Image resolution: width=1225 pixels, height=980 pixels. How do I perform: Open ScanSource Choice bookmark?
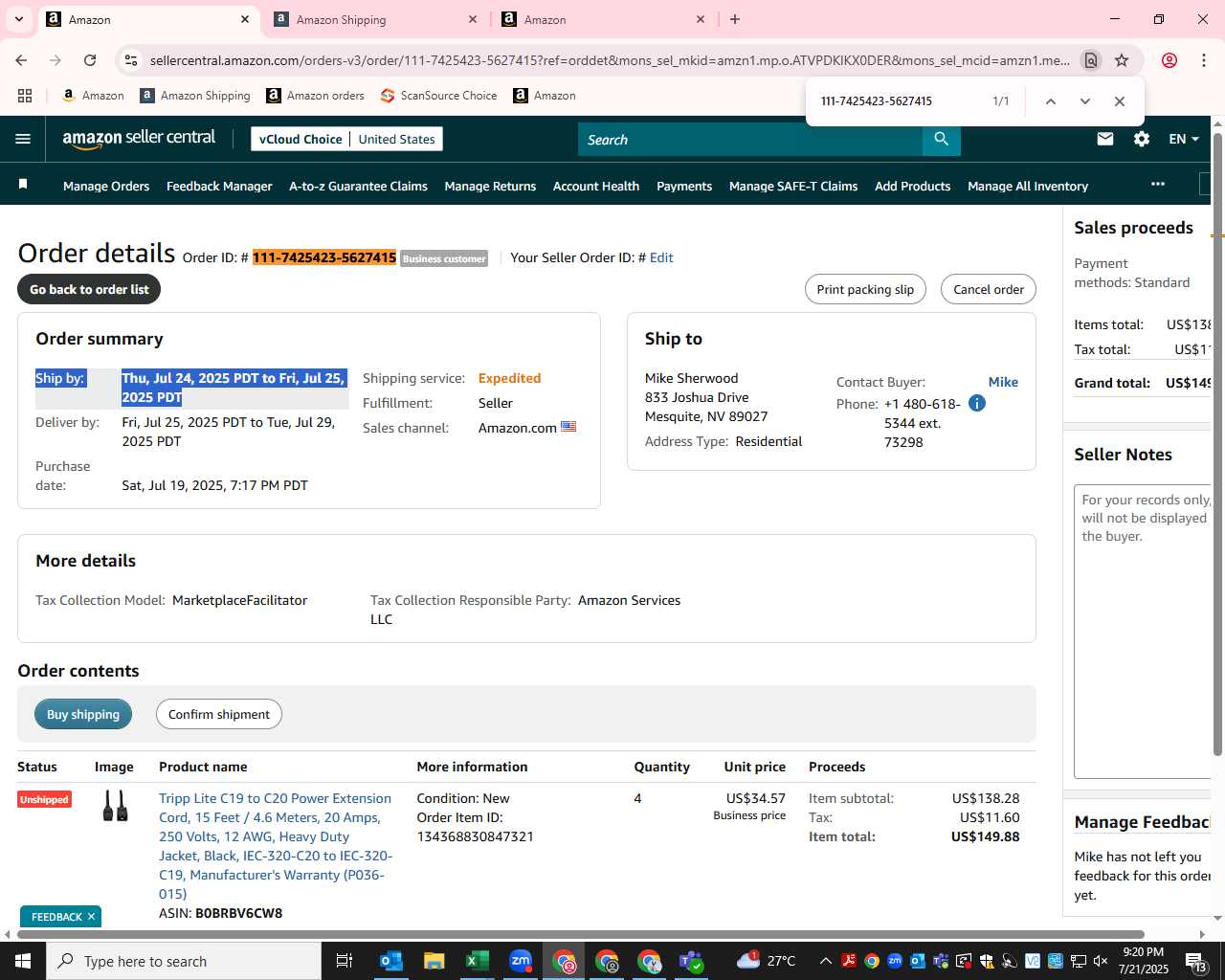pos(438,96)
